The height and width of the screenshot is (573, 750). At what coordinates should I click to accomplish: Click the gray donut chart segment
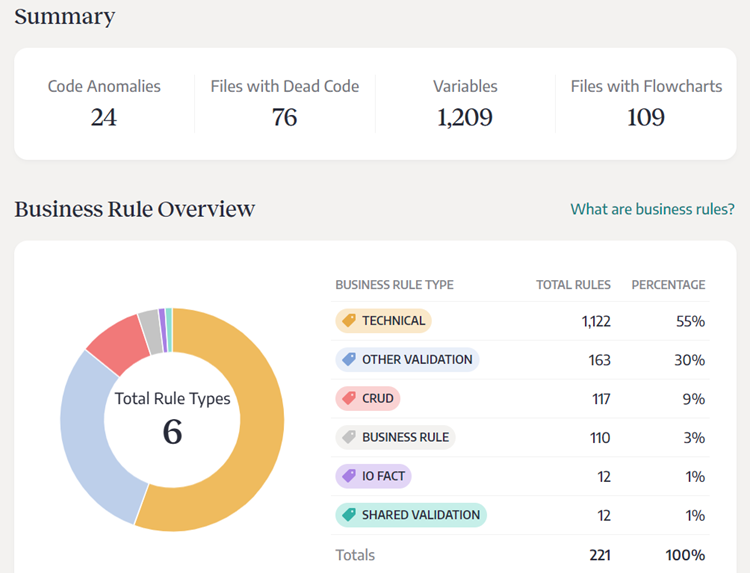coord(152,332)
